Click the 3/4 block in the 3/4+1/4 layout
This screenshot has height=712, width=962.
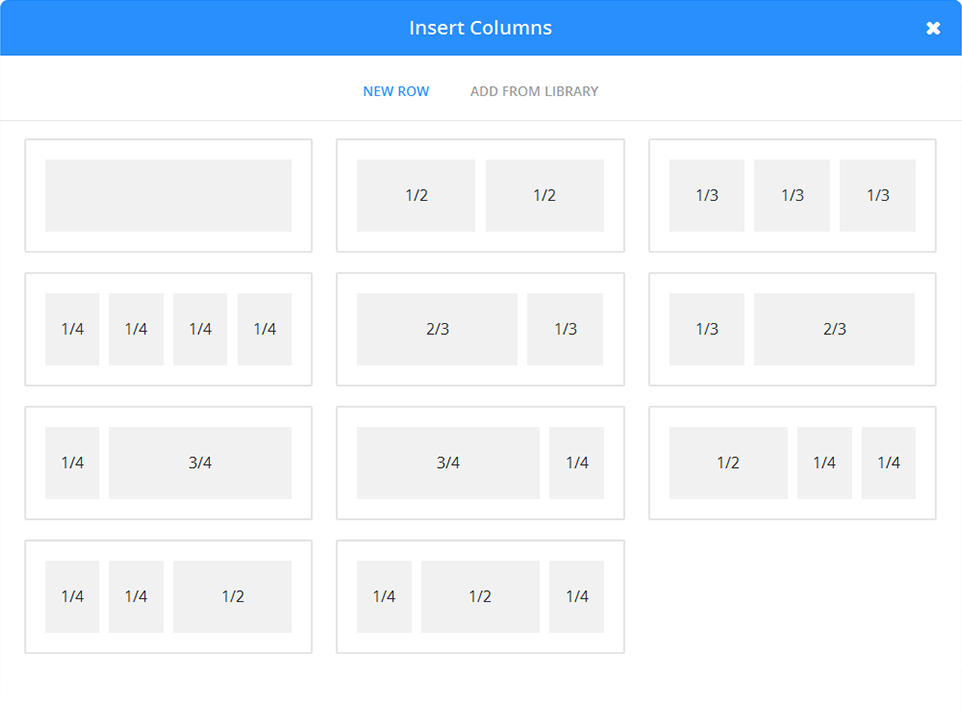448,462
